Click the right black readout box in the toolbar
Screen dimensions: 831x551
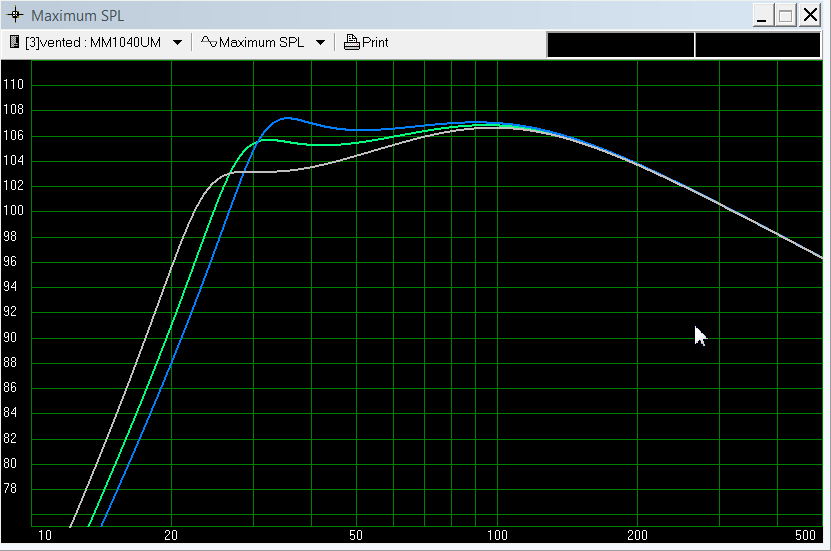coord(757,45)
